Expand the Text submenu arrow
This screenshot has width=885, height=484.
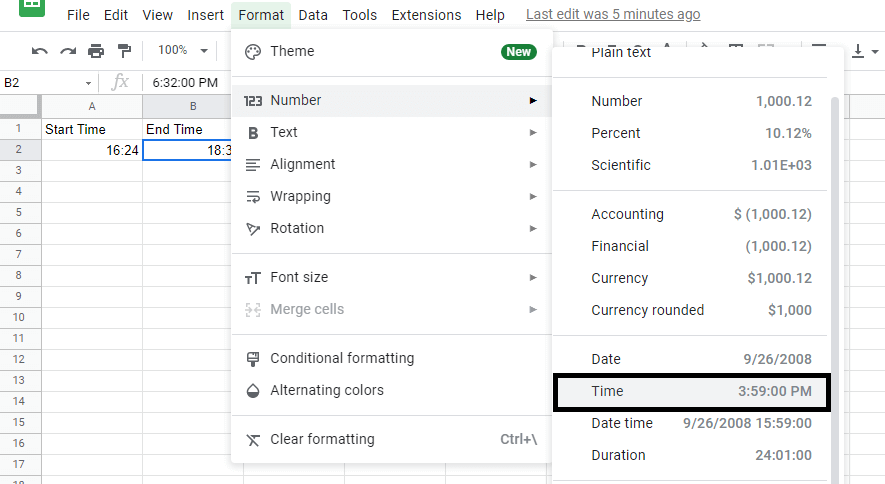pos(533,133)
